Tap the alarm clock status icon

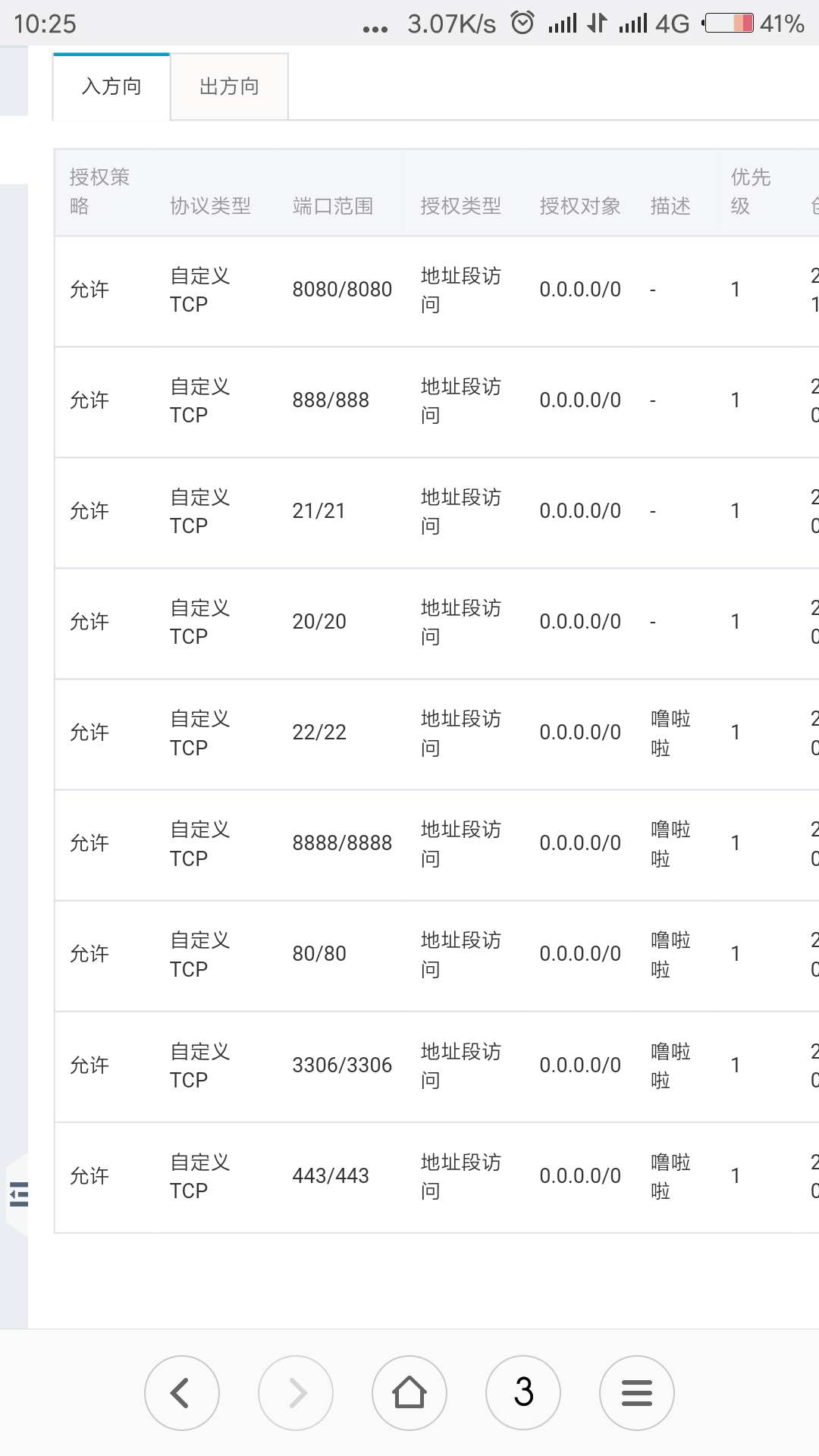coord(522,23)
